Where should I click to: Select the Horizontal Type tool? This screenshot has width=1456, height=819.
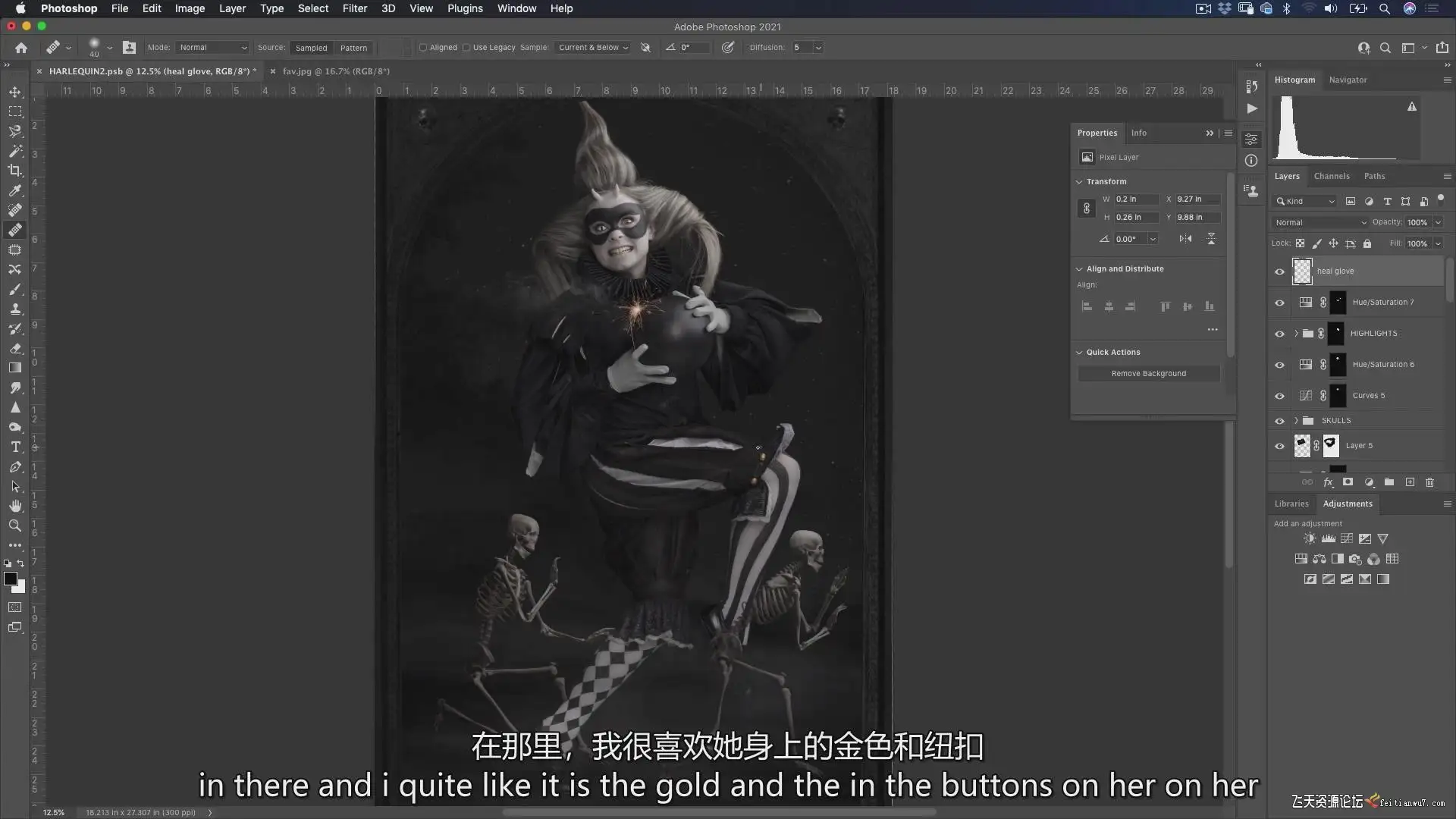[15, 447]
